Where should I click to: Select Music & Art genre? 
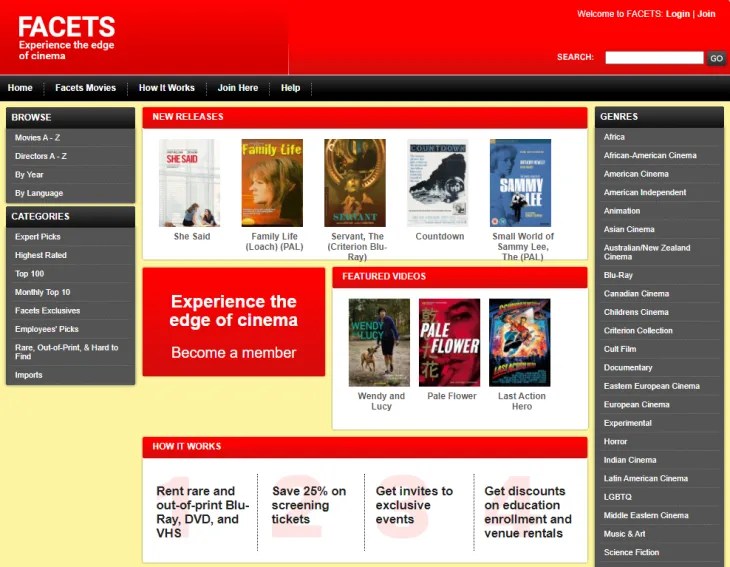(x=624, y=534)
